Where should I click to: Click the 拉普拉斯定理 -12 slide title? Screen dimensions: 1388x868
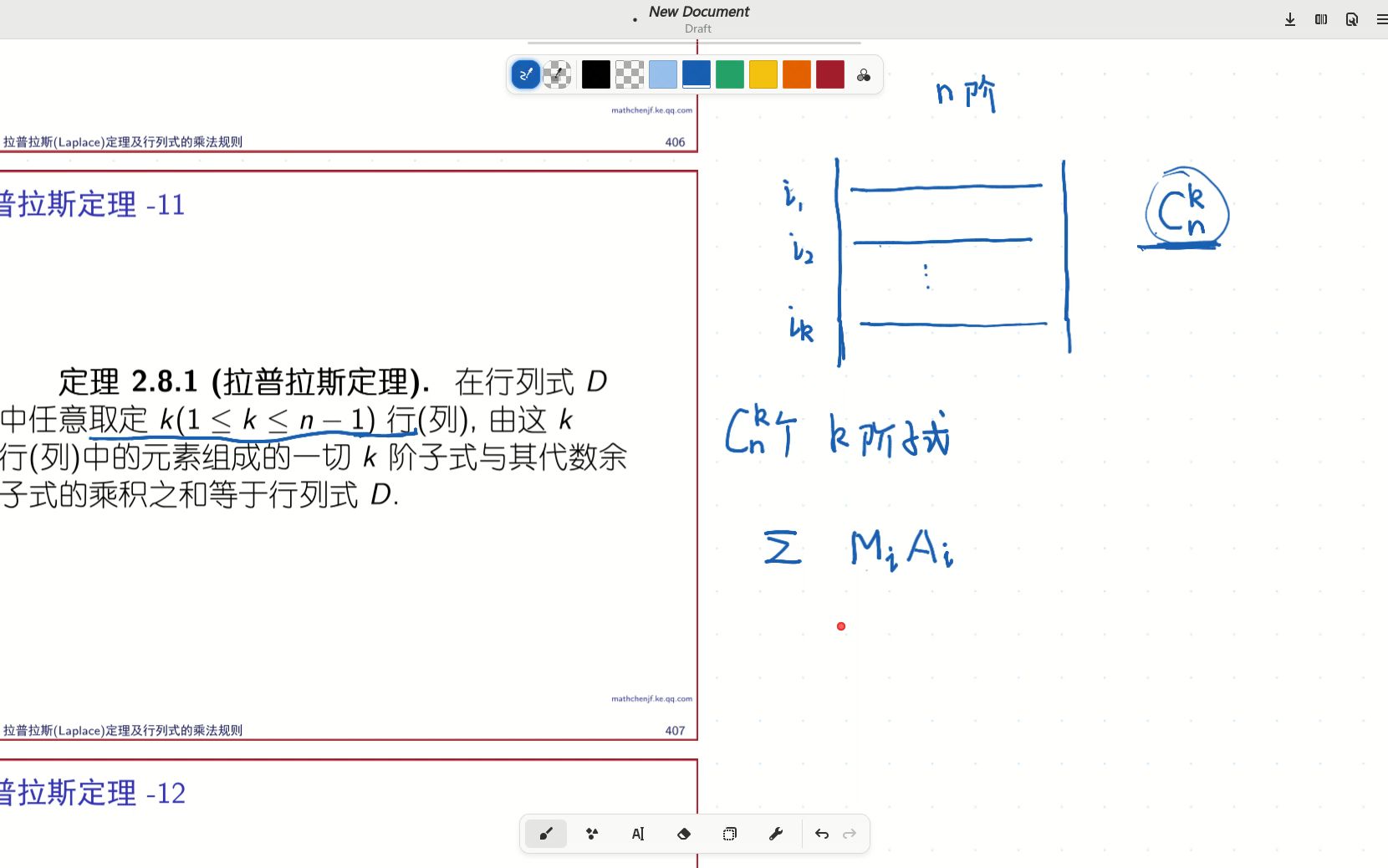92,793
